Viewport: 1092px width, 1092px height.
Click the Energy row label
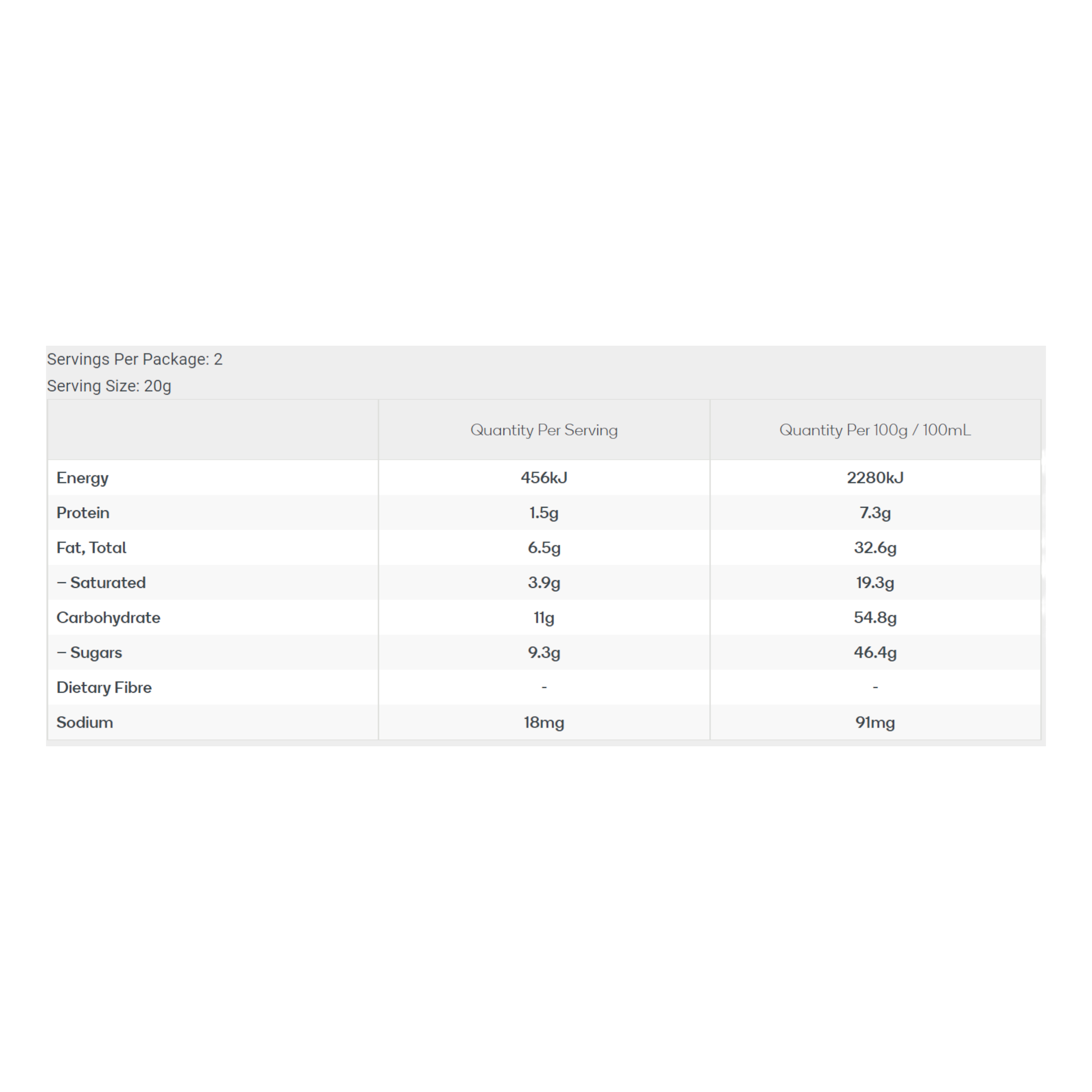[x=83, y=478]
